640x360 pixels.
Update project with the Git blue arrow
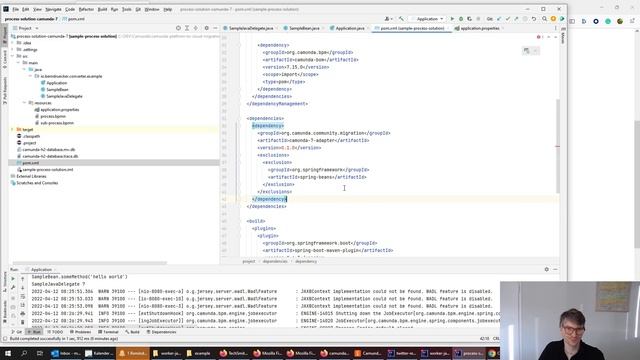[x=499, y=19]
